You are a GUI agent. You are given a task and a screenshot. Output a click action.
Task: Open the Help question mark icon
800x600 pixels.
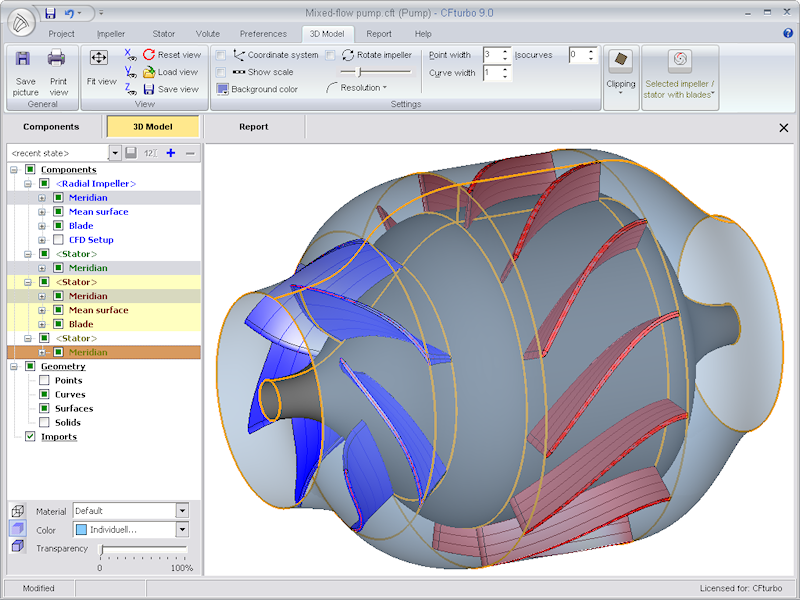coord(788,34)
